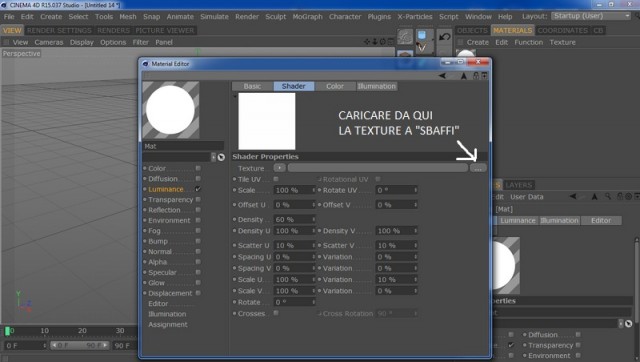
Task: Click the Texture file path field
Action: 378,168
